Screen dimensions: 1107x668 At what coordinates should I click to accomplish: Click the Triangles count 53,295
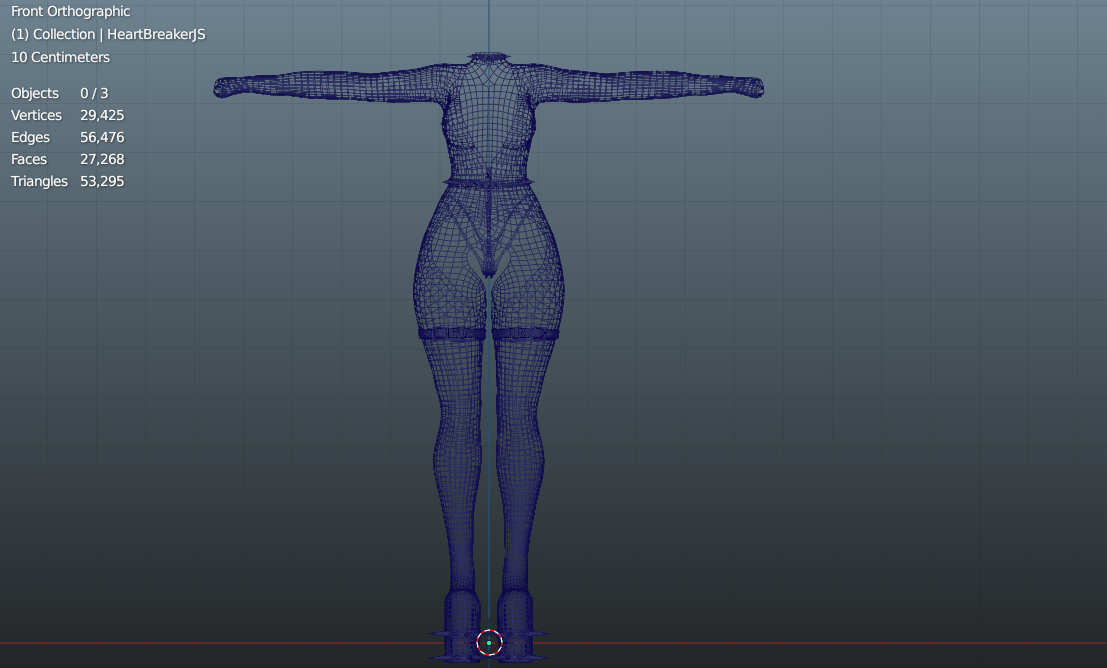pos(102,181)
